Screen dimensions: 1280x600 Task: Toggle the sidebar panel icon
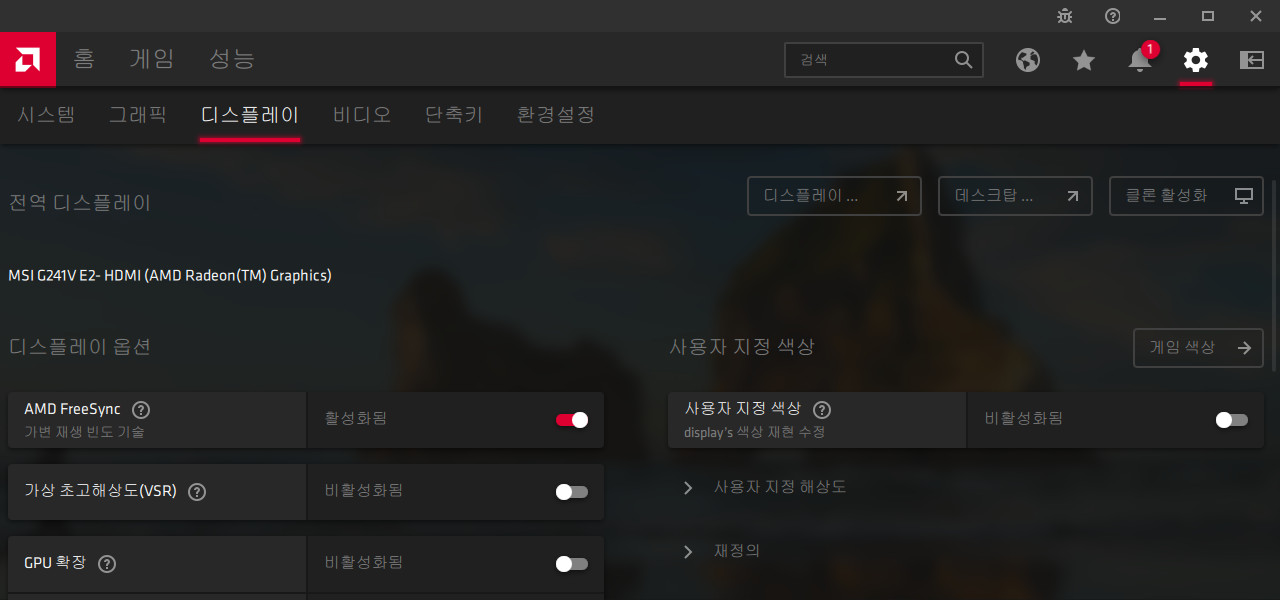click(1252, 60)
